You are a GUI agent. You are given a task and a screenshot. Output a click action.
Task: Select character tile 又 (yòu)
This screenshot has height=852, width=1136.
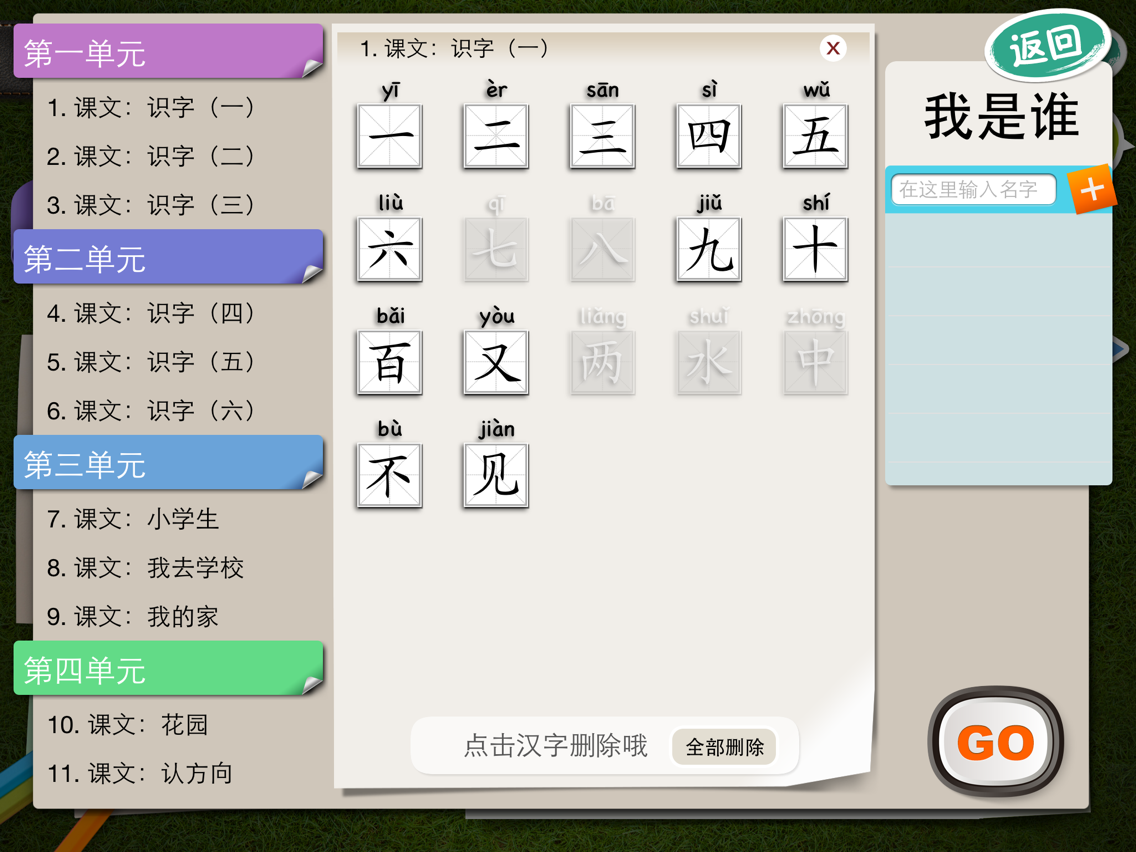(x=496, y=362)
